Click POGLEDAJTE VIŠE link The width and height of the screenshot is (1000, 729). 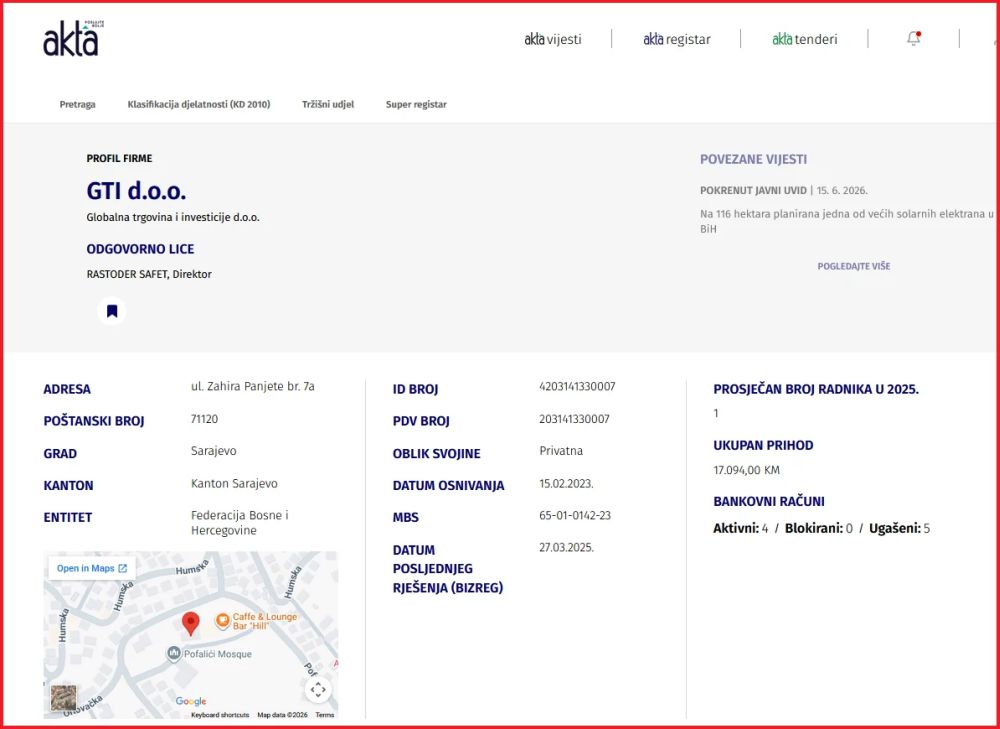854,266
